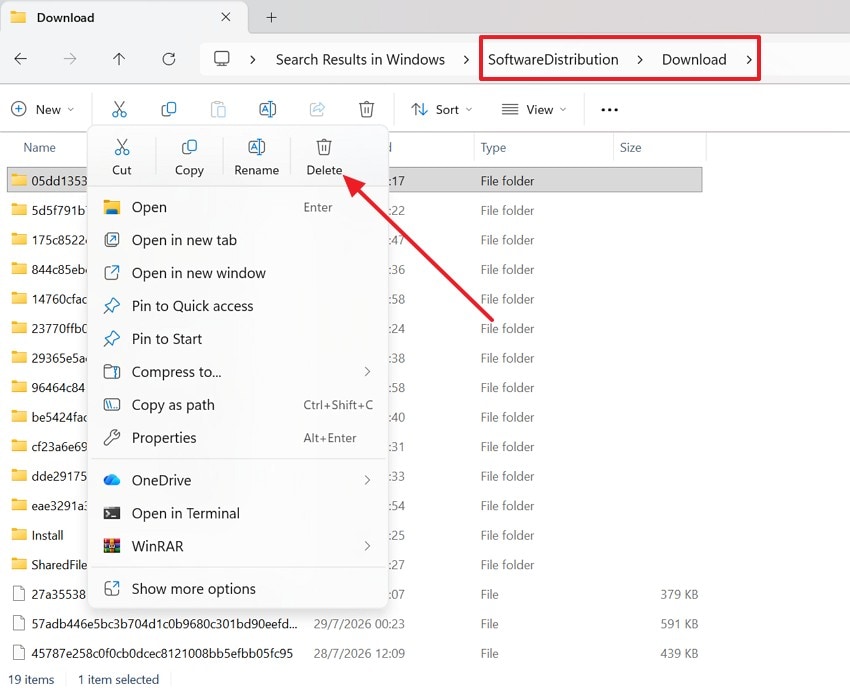Sort by the Size column header

(630, 147)
